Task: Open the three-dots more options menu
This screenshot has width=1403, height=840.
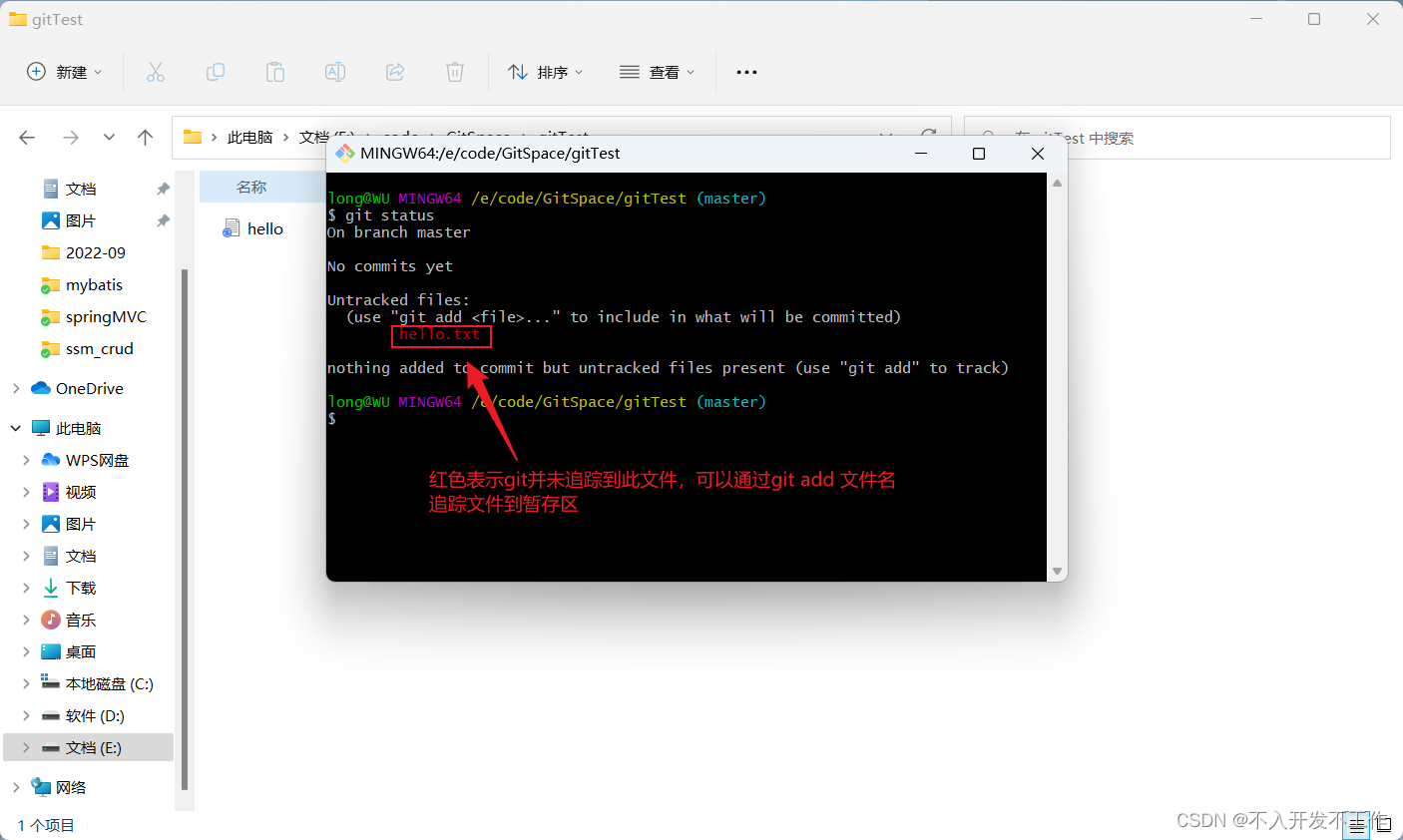Action: tap(746, 72)
